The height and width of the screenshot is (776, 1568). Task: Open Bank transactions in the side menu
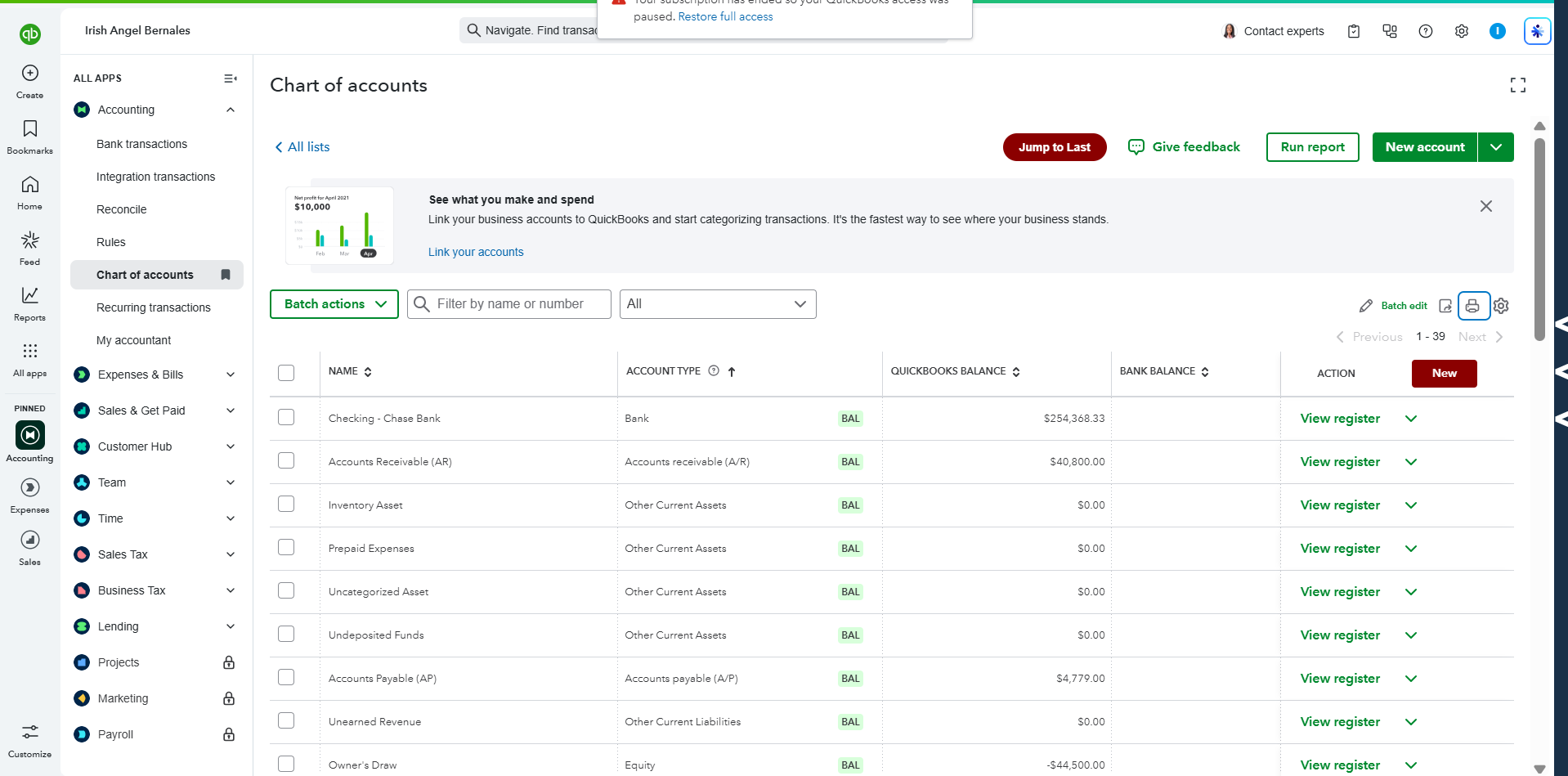(x=141, y=144)
